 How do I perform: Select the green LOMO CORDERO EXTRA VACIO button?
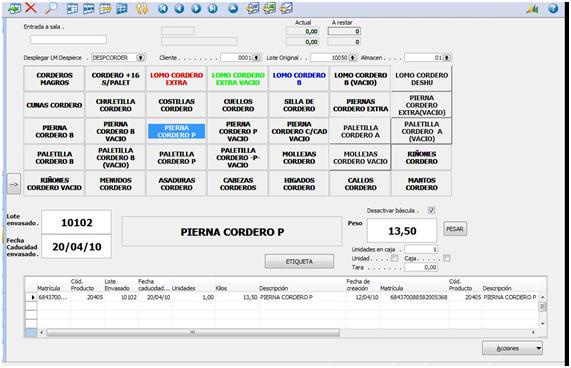(238, 79)
